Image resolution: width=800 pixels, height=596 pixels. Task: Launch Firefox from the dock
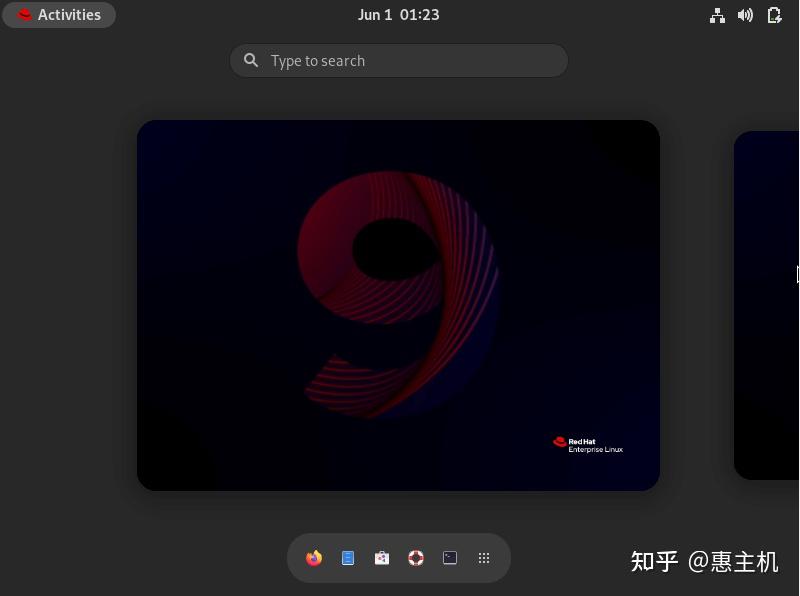click(x=314, y=558)
